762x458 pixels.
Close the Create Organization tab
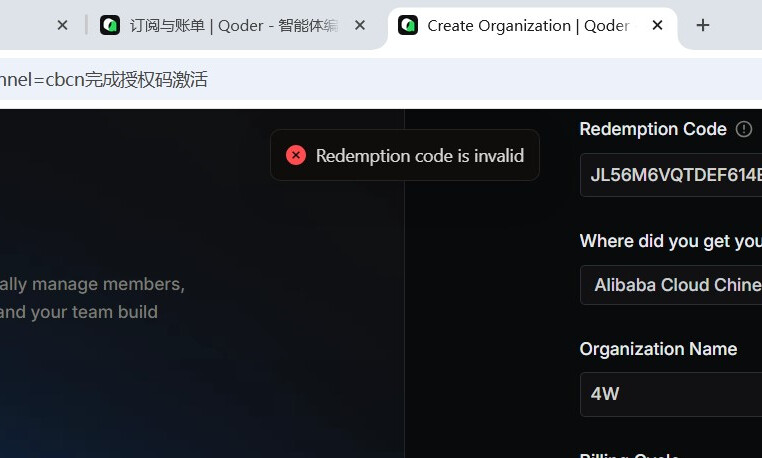click(x=657, y=25)
